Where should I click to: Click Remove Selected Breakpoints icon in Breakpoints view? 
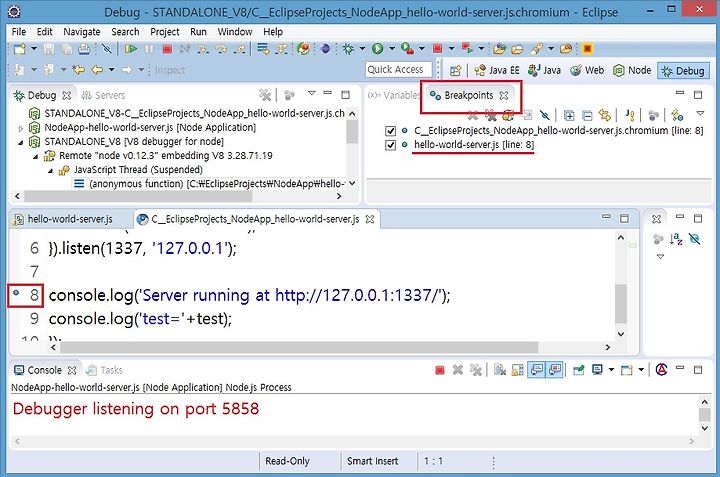tap(472, 115)
